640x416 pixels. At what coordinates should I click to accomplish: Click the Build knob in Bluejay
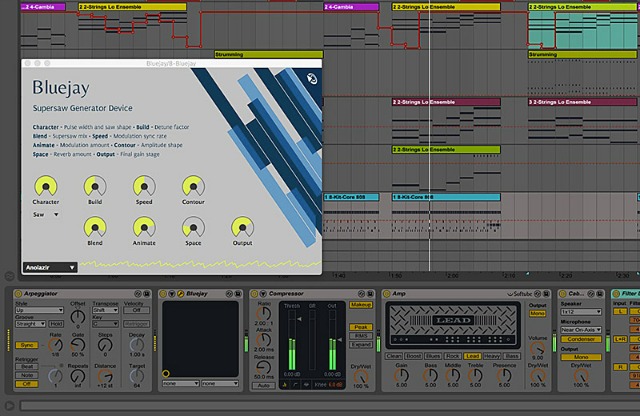pyautogui.click(x=95, y=186)
